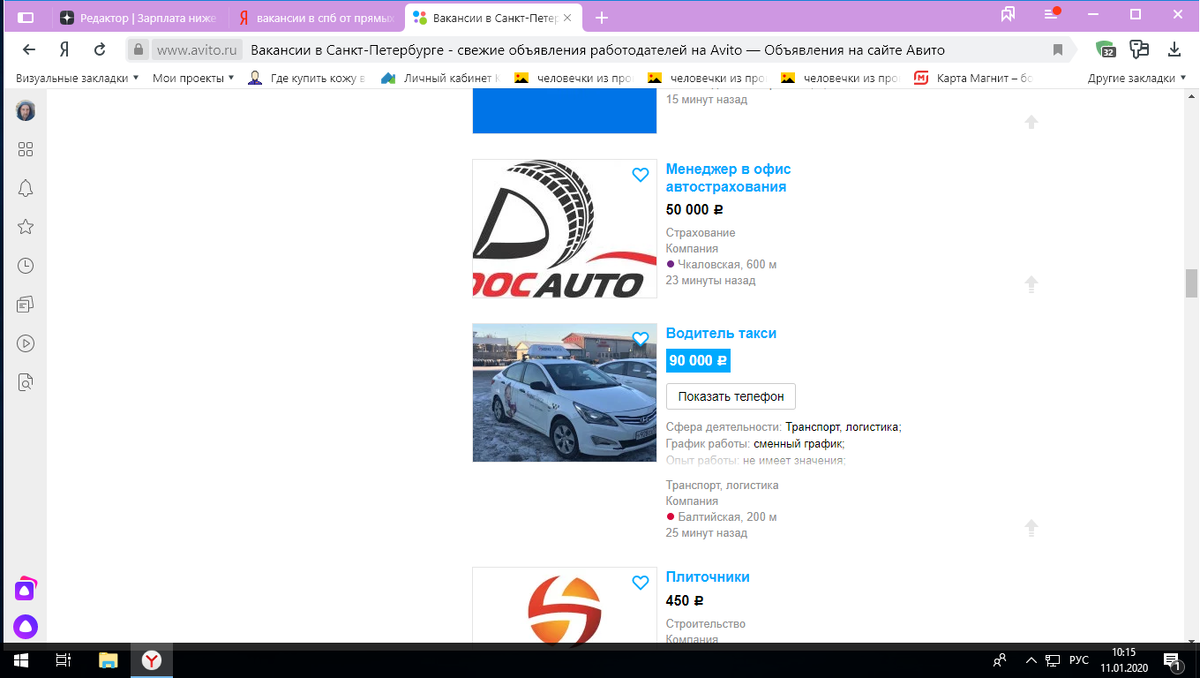
Task: Open favorites star in sidebar
Action: [26, 227]
